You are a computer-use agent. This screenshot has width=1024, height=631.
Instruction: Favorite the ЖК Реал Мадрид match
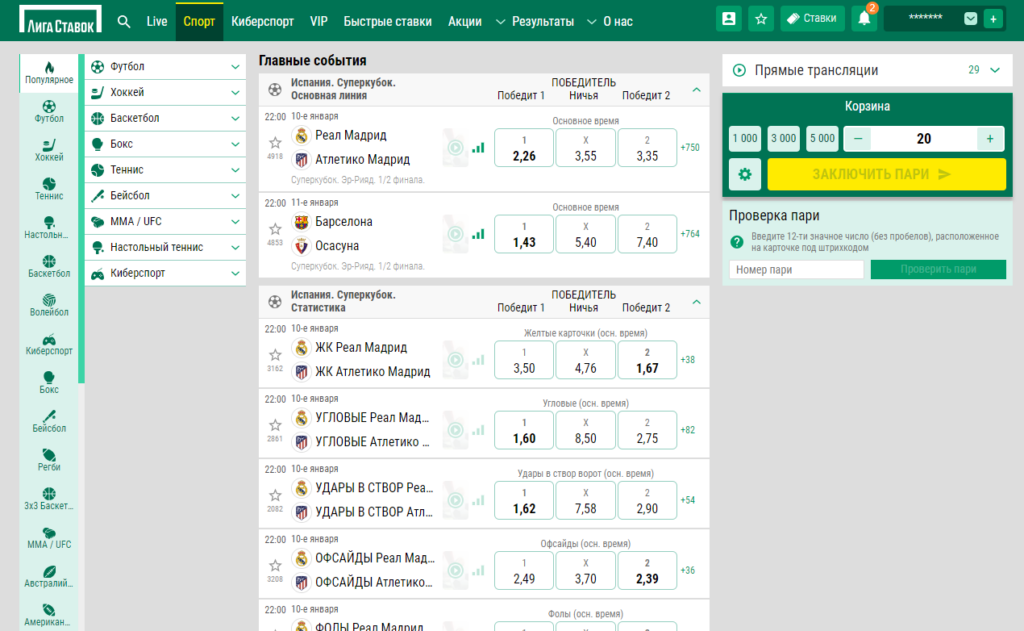pos(275,355)
